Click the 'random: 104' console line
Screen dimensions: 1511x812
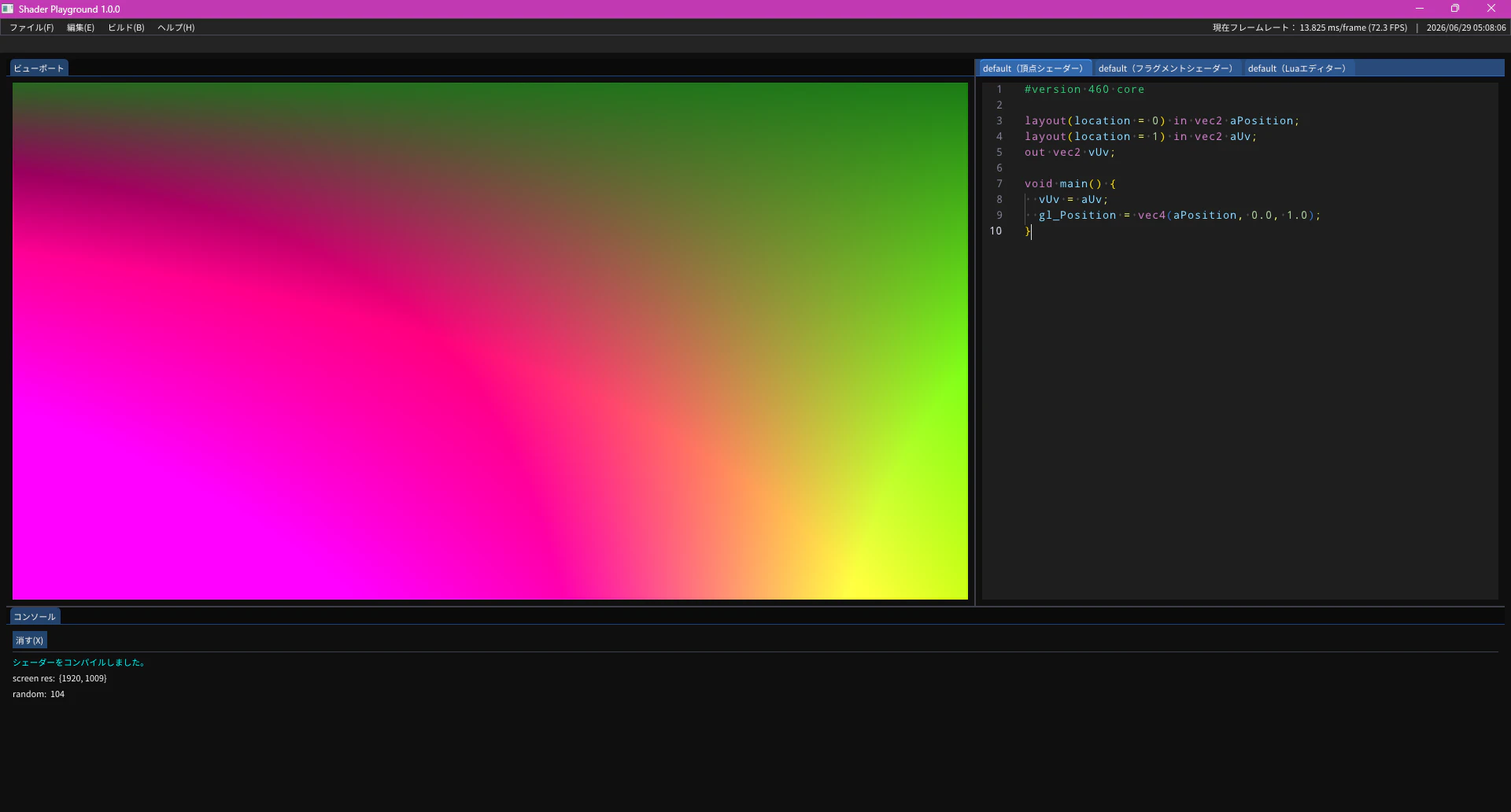coord(39,694)
